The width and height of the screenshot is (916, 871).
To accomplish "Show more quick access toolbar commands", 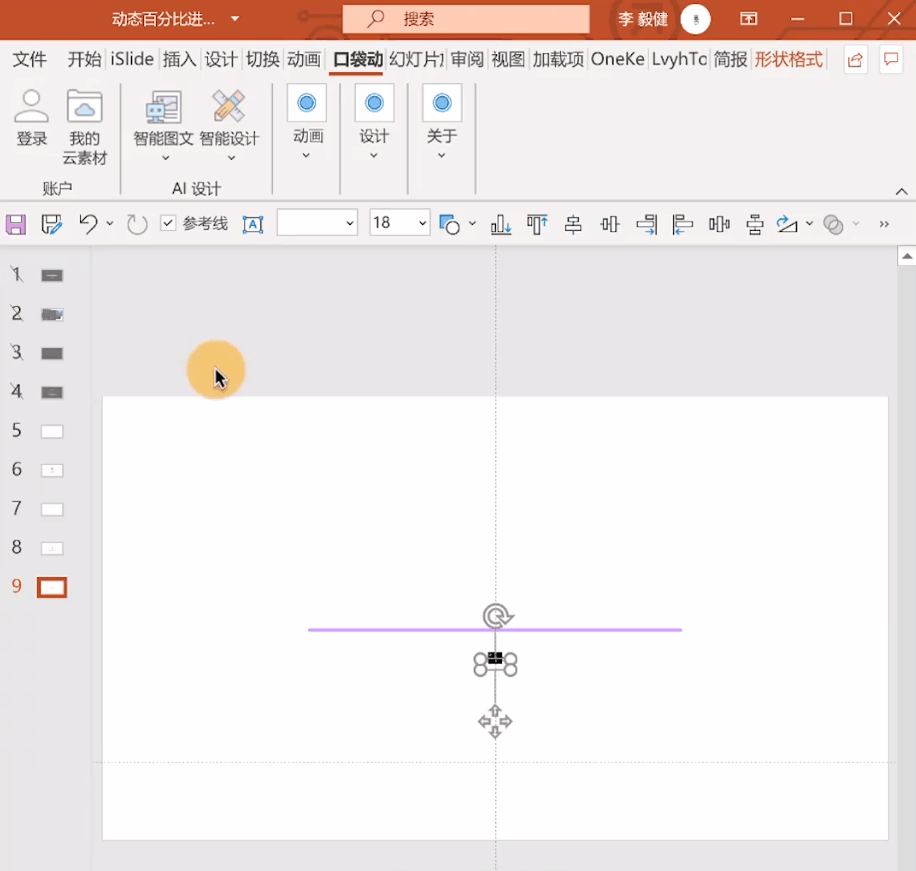I will point(884,224).
